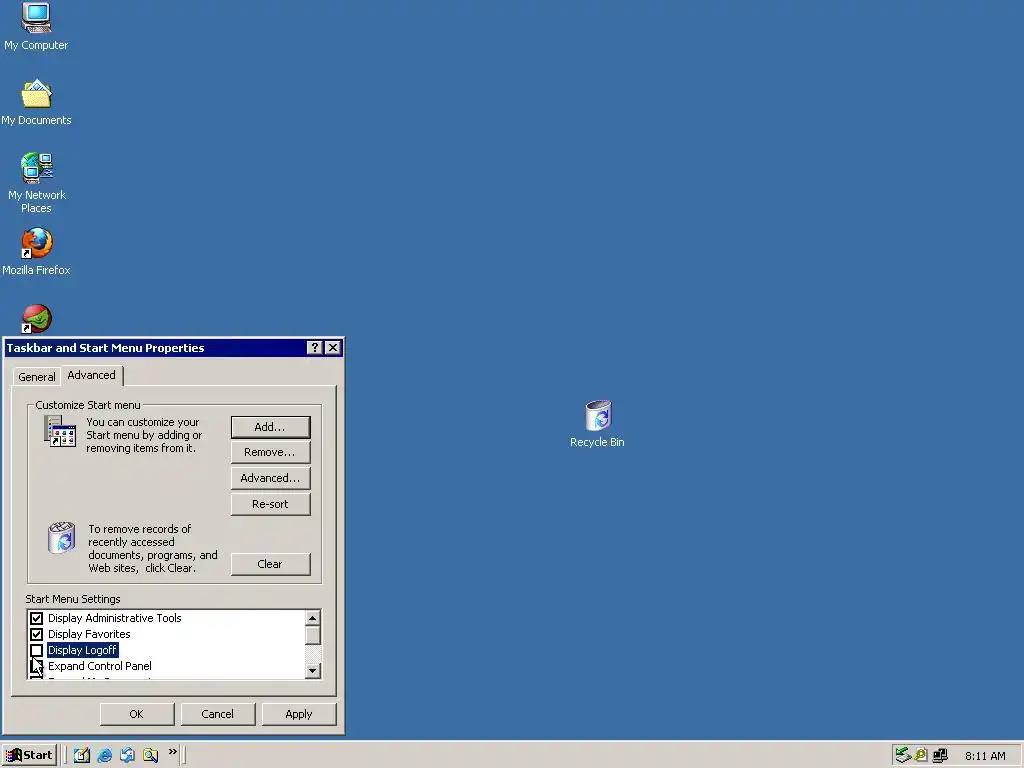
Task: Click Cancel in the properties dialog
Action: tap(217, 714)
